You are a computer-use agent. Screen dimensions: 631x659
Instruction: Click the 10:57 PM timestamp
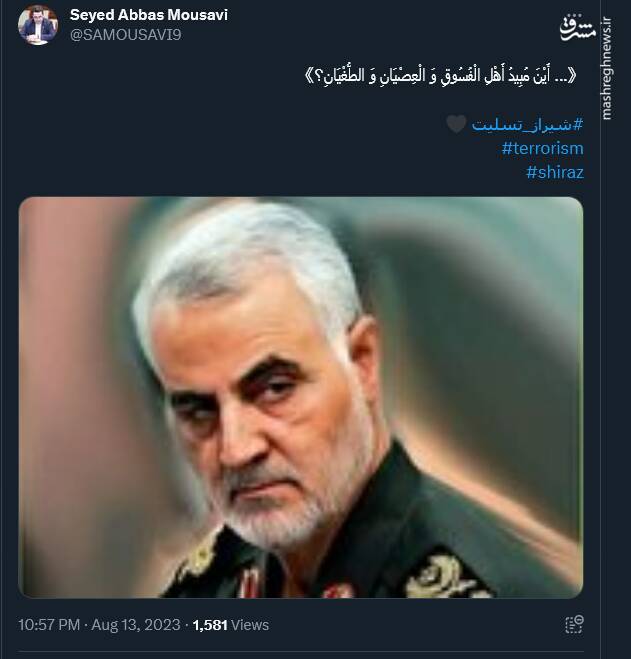click(49, 625)
